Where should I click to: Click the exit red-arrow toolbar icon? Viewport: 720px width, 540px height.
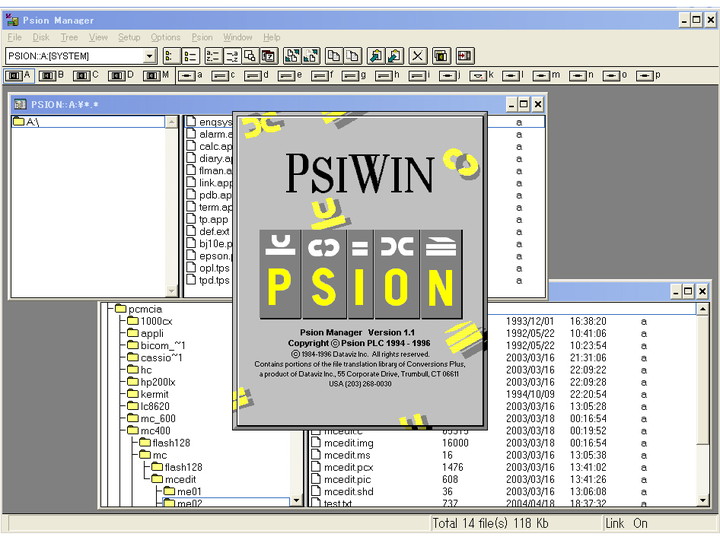pyautogui.click(x=465, y=56)
